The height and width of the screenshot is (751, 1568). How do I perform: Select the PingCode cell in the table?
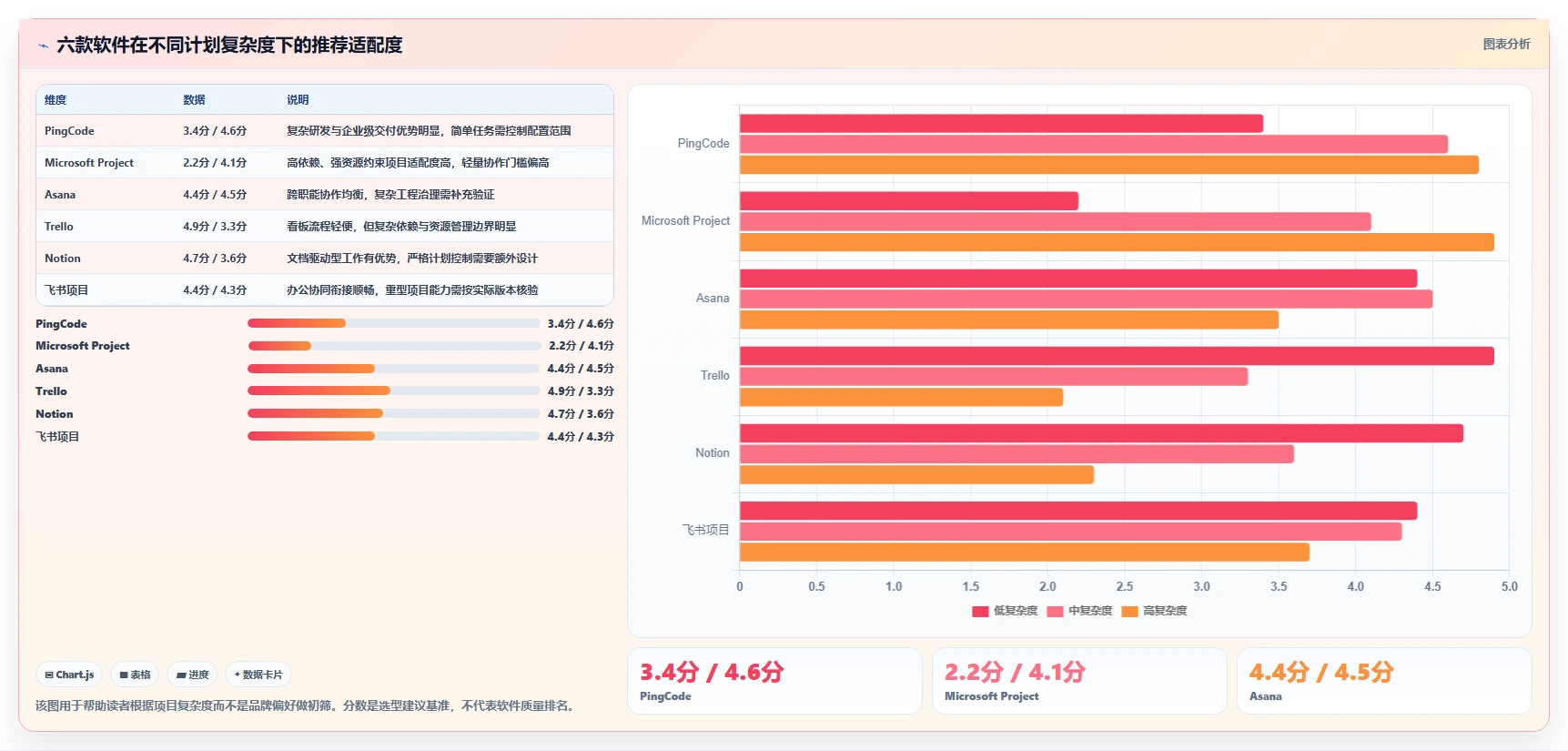[x=69, y=131]
